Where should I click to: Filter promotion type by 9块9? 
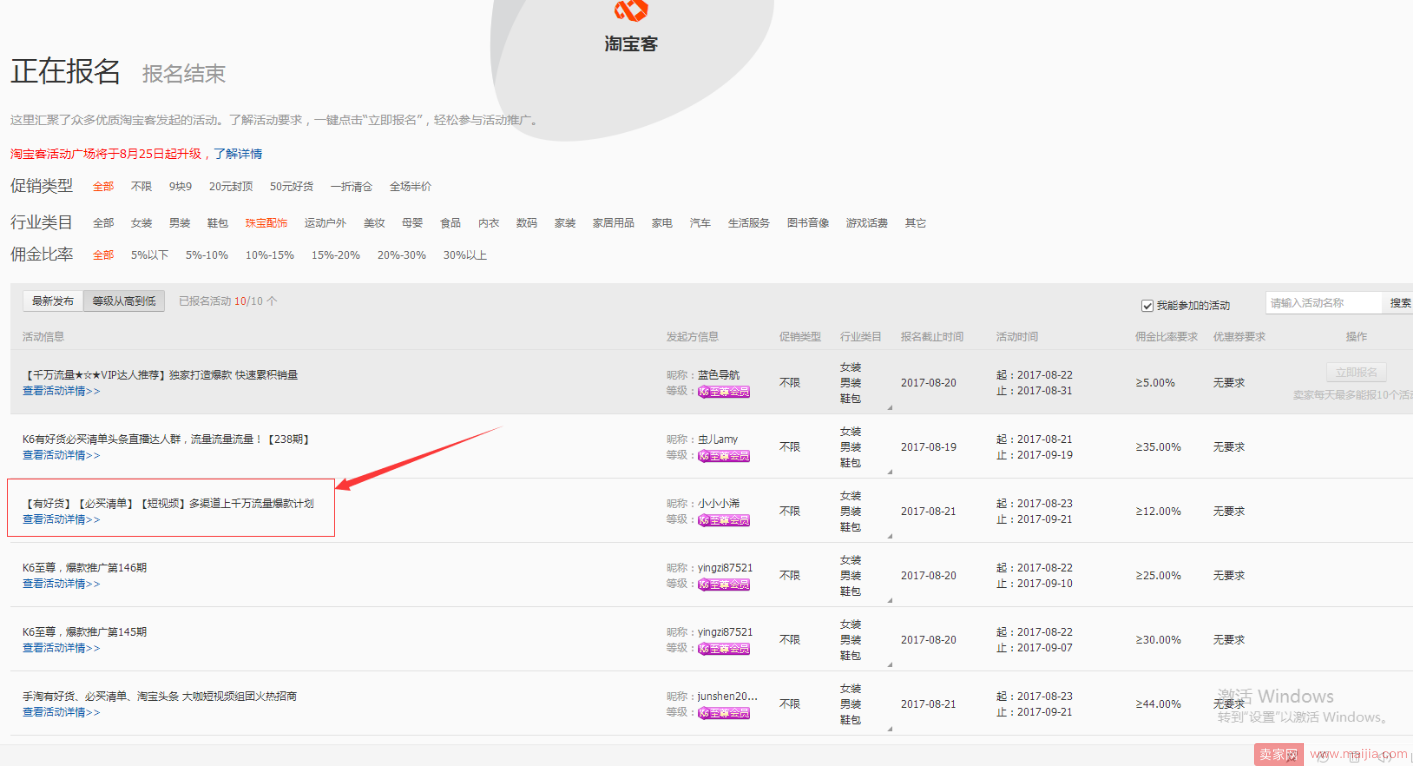coord(180,186)
